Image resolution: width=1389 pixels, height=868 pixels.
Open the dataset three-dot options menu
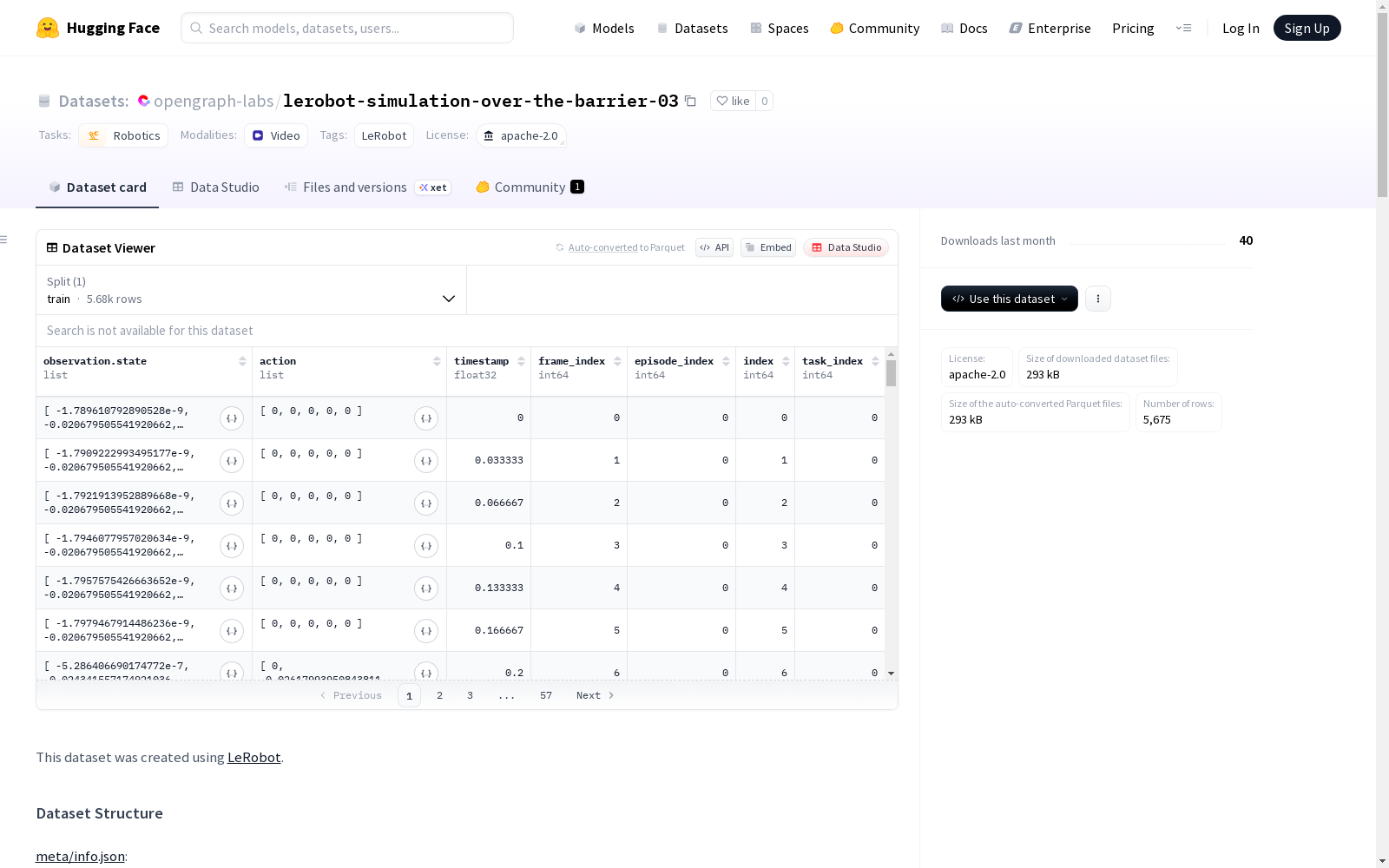pos(1098,299)
